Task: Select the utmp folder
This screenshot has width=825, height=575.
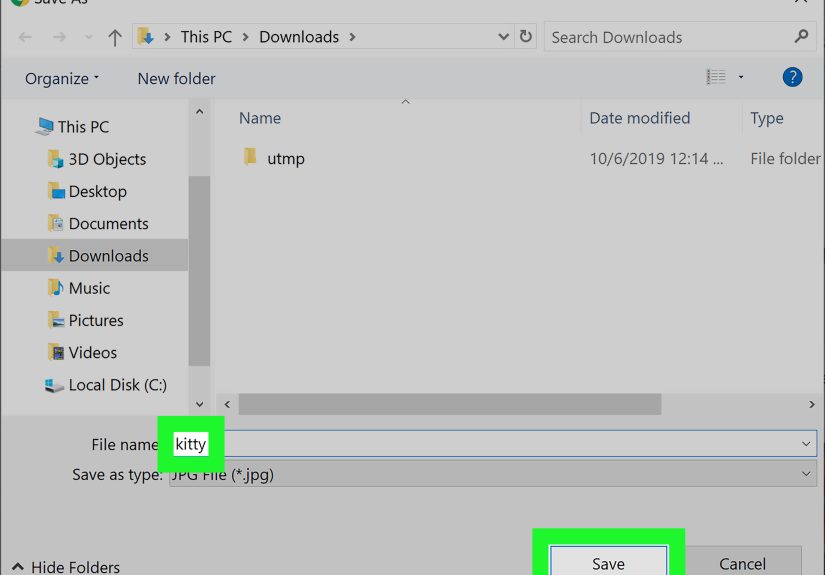Action: coord(286,158)
